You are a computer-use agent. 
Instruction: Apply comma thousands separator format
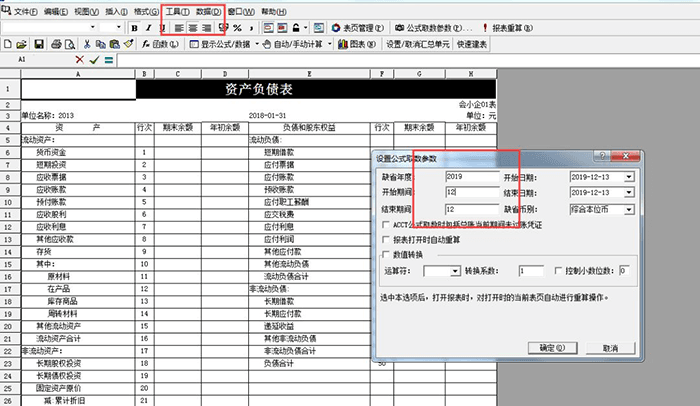click(251, 28)
